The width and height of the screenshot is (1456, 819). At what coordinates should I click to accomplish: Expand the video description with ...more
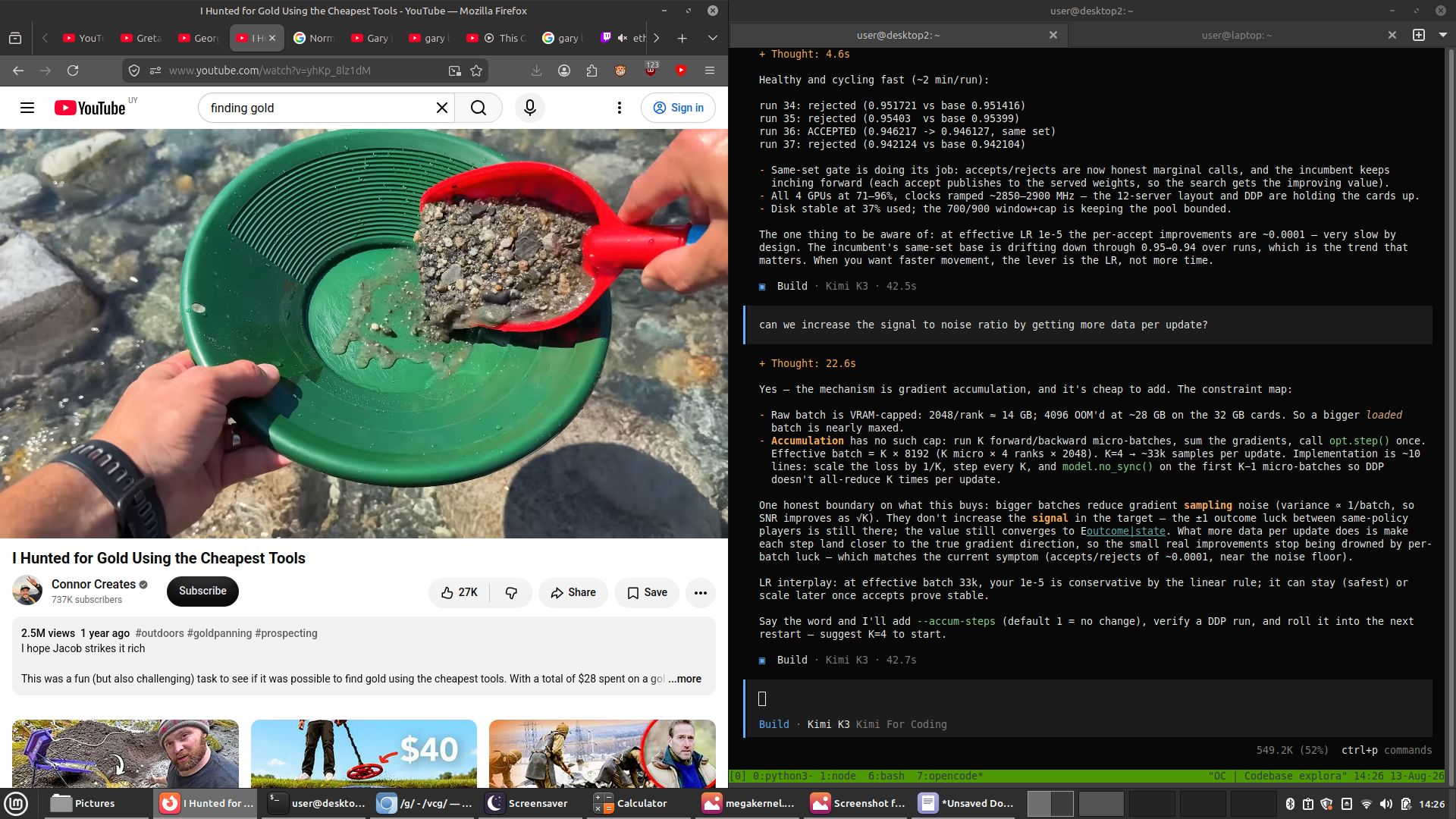(685, 679)
